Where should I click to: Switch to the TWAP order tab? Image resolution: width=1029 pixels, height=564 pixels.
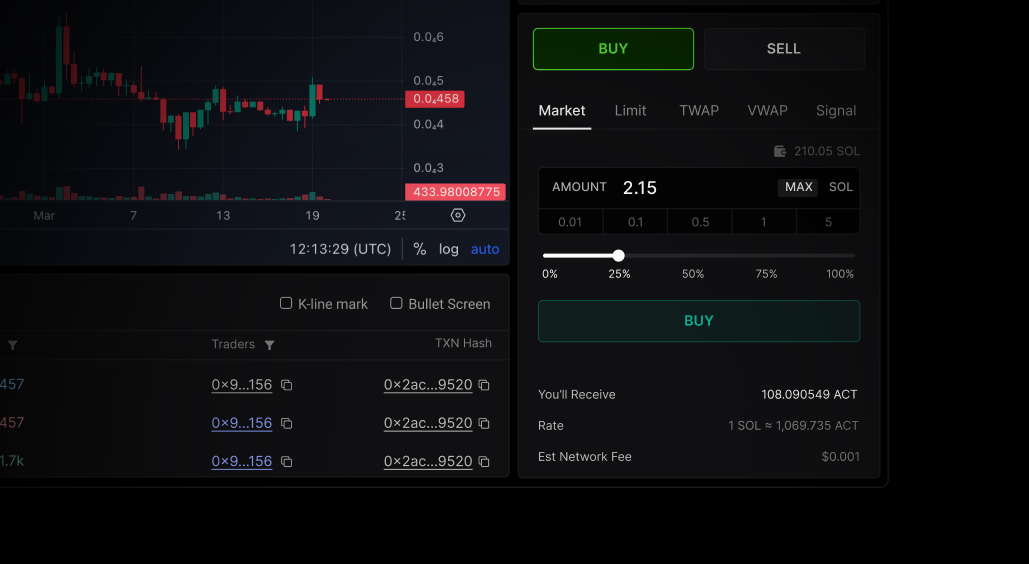tap(699, 111)
